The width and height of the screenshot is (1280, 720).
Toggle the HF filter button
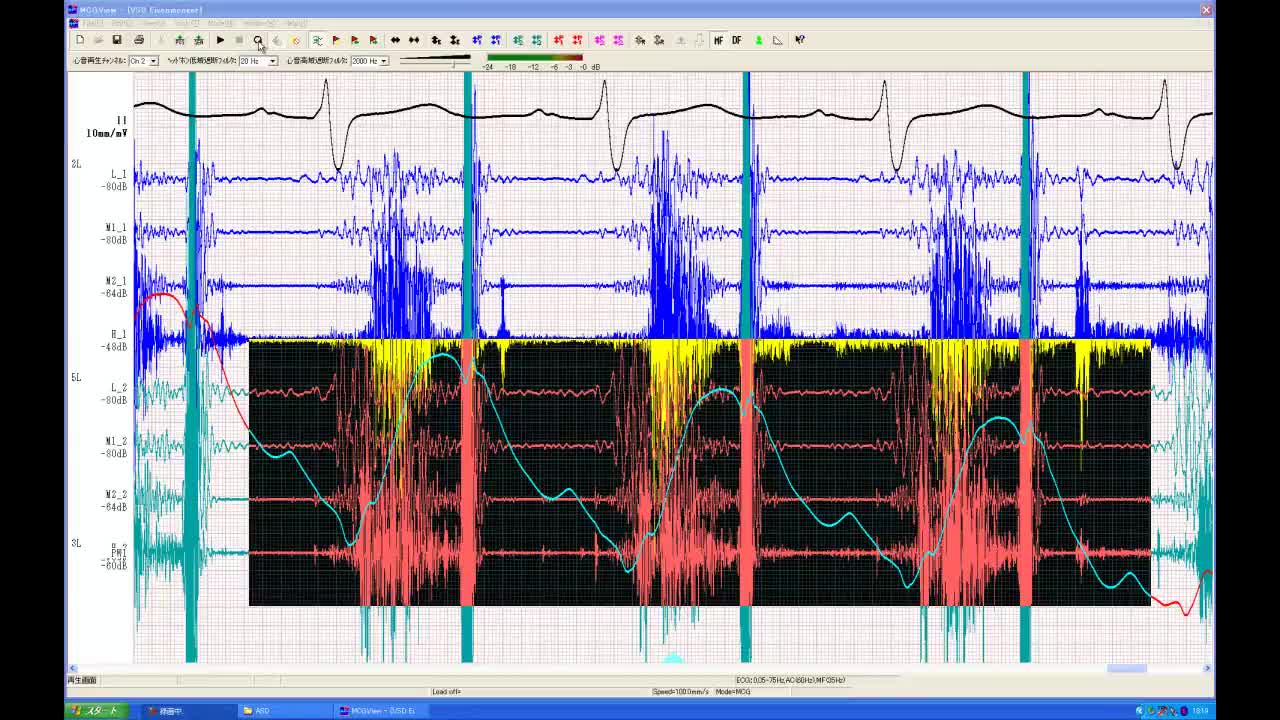click(718, 40)
